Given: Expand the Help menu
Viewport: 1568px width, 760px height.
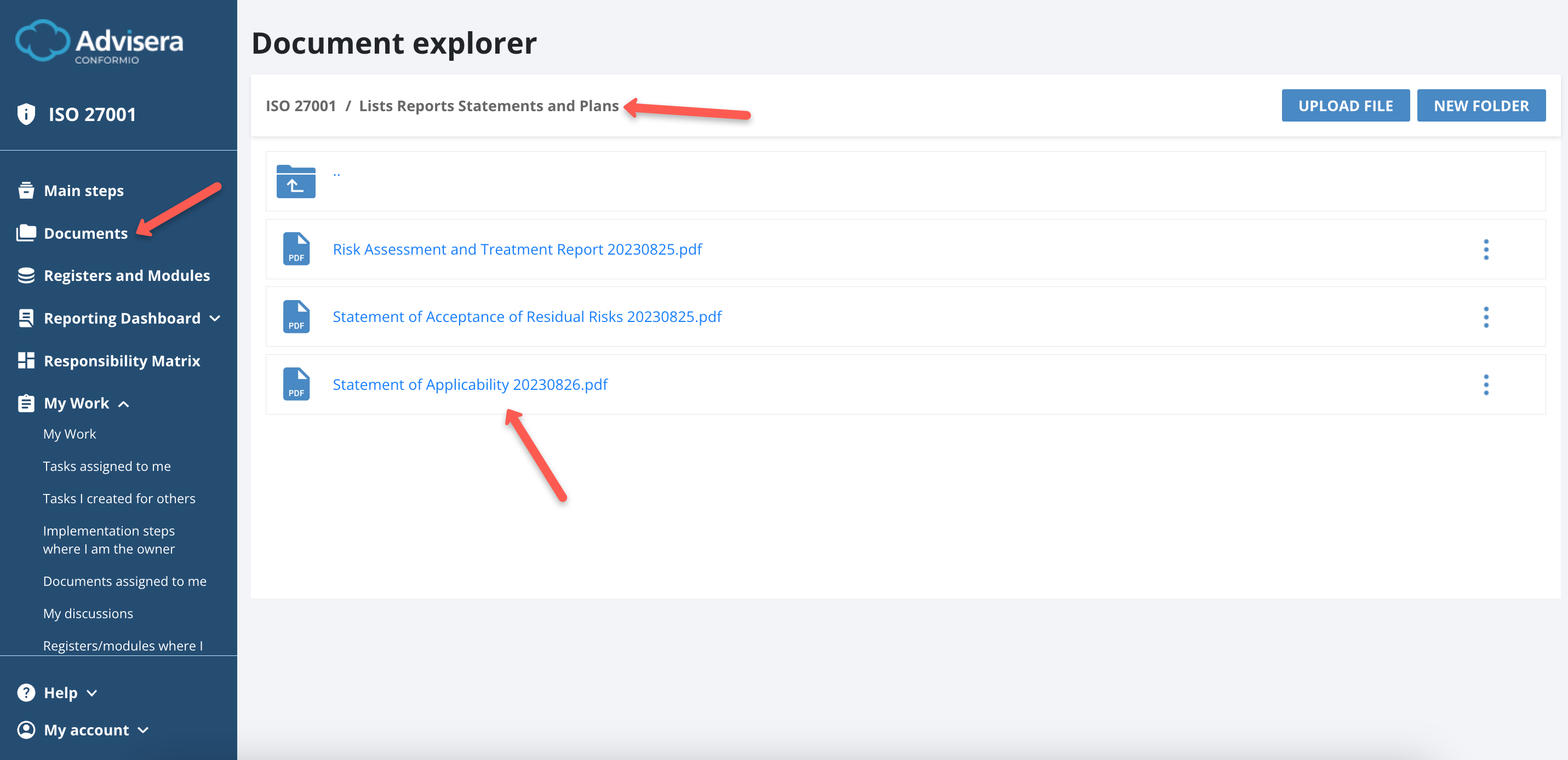Looking at the screenshot, I should click(92, 693).
